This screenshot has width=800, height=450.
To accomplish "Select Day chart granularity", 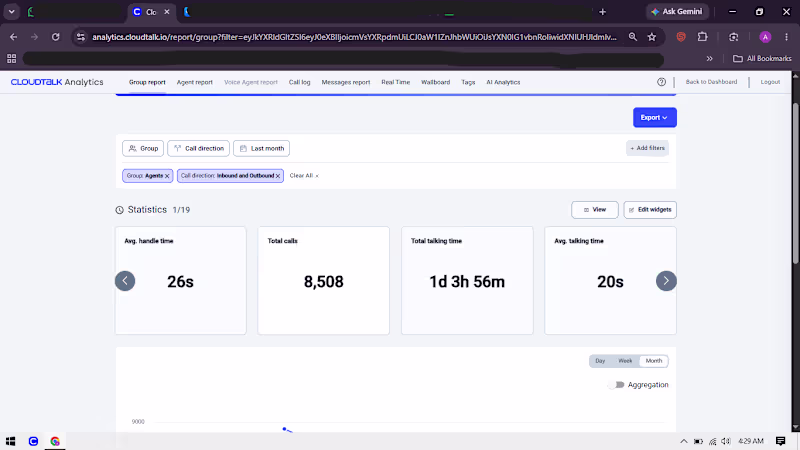I will (600, 361).
